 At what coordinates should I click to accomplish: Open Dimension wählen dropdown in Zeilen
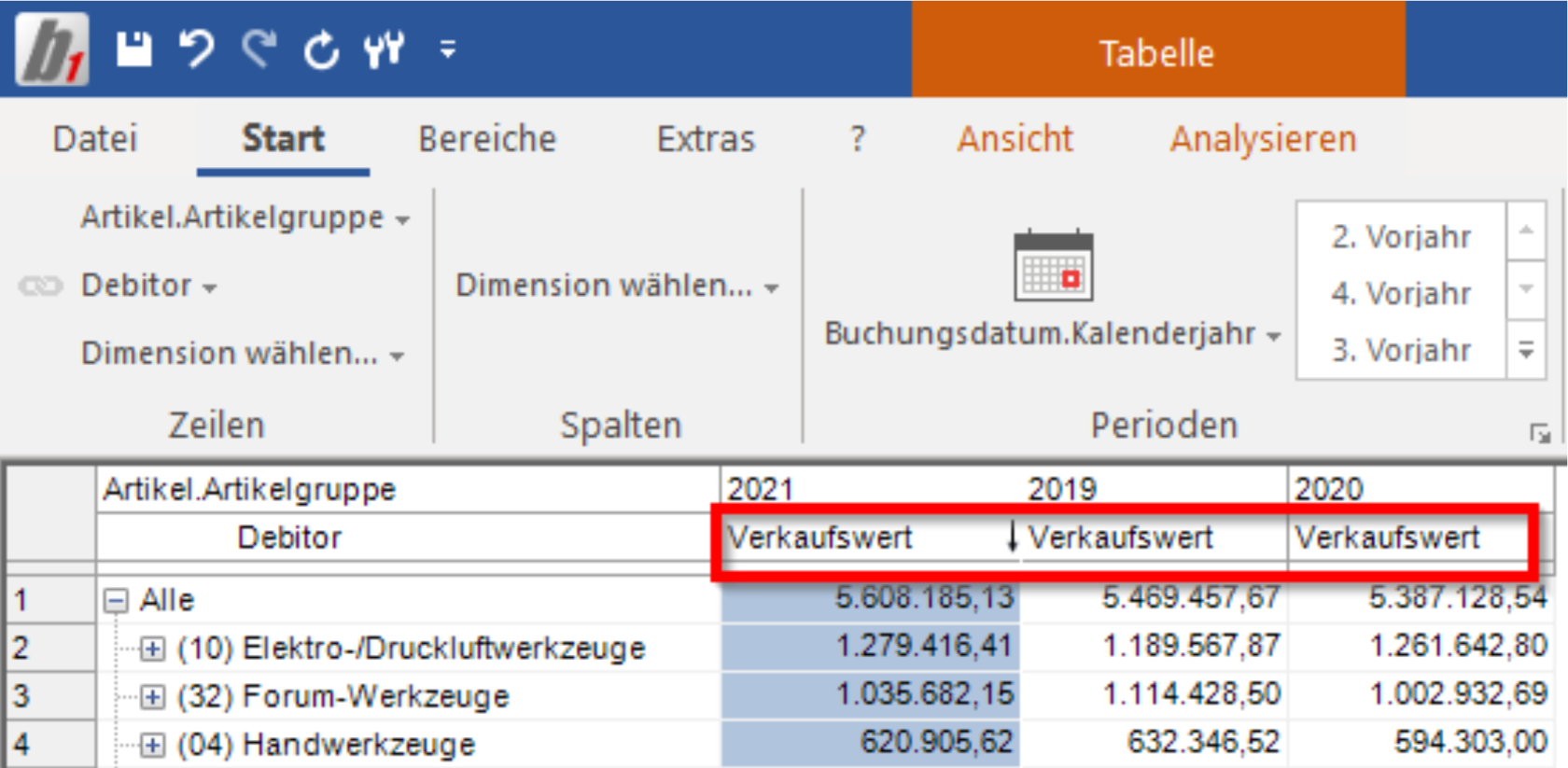[243, 354]
